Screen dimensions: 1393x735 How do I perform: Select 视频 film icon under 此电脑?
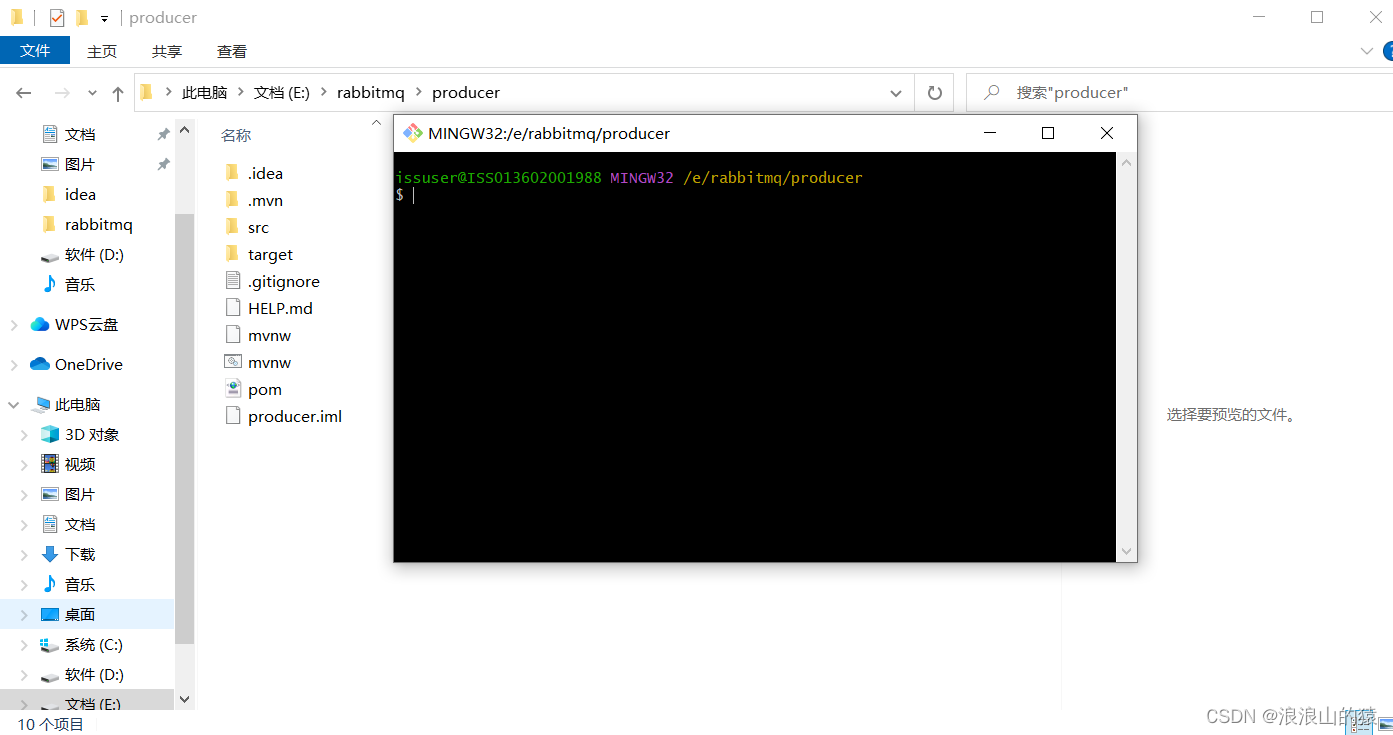point(50,464)
